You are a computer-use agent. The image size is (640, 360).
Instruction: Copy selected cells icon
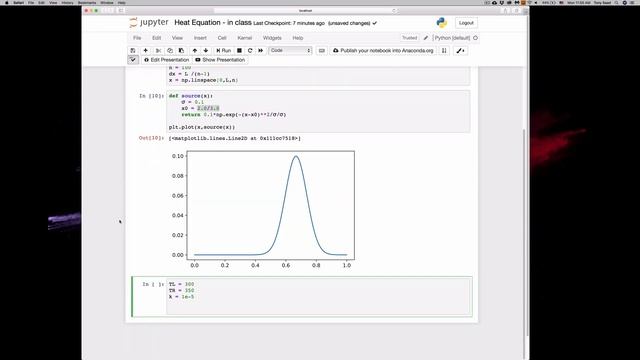tap(170, 51)
